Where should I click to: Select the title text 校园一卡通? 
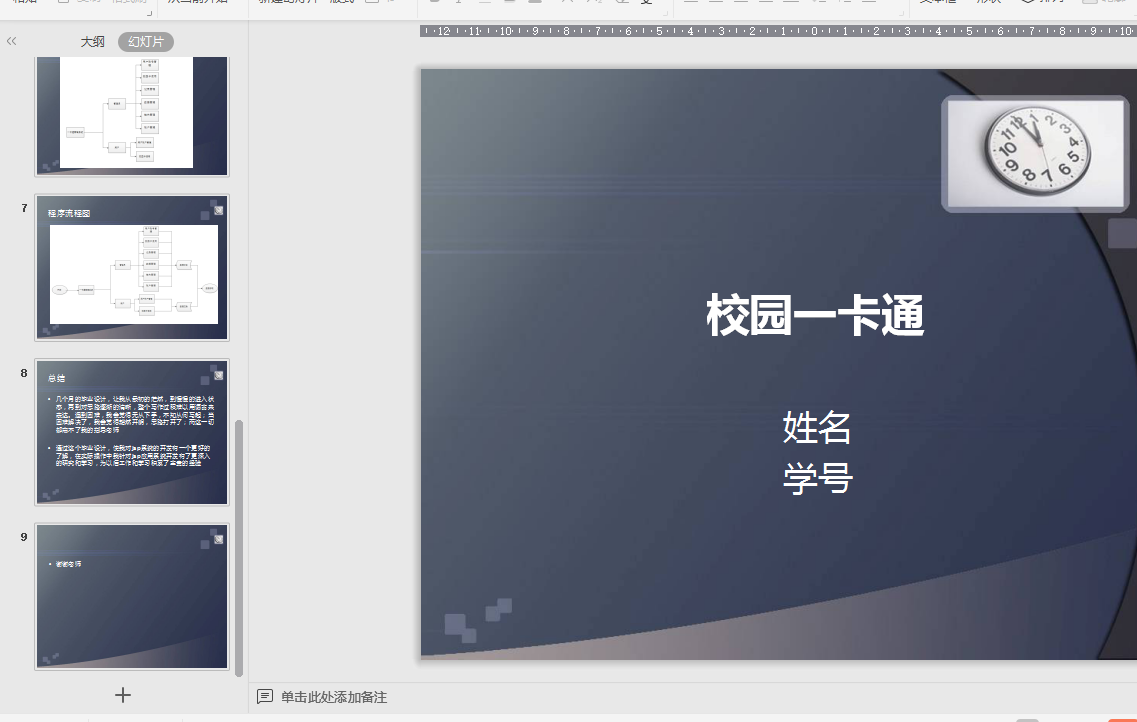(815, 316)
